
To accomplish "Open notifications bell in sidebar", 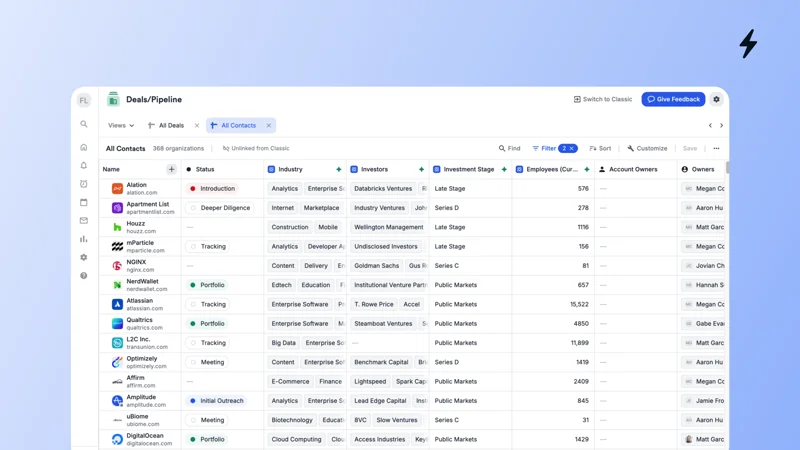I will (x=84, y=165).
